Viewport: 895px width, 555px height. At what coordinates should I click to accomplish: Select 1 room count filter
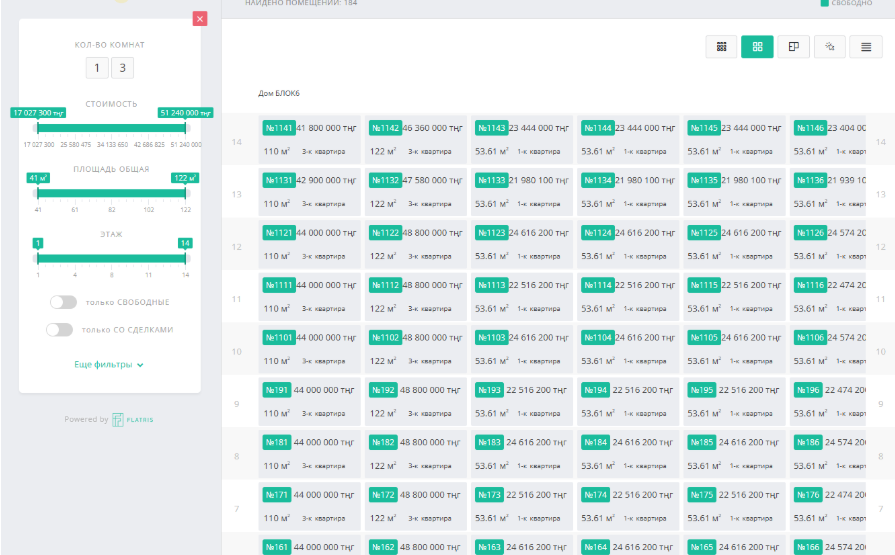[96, 68]
